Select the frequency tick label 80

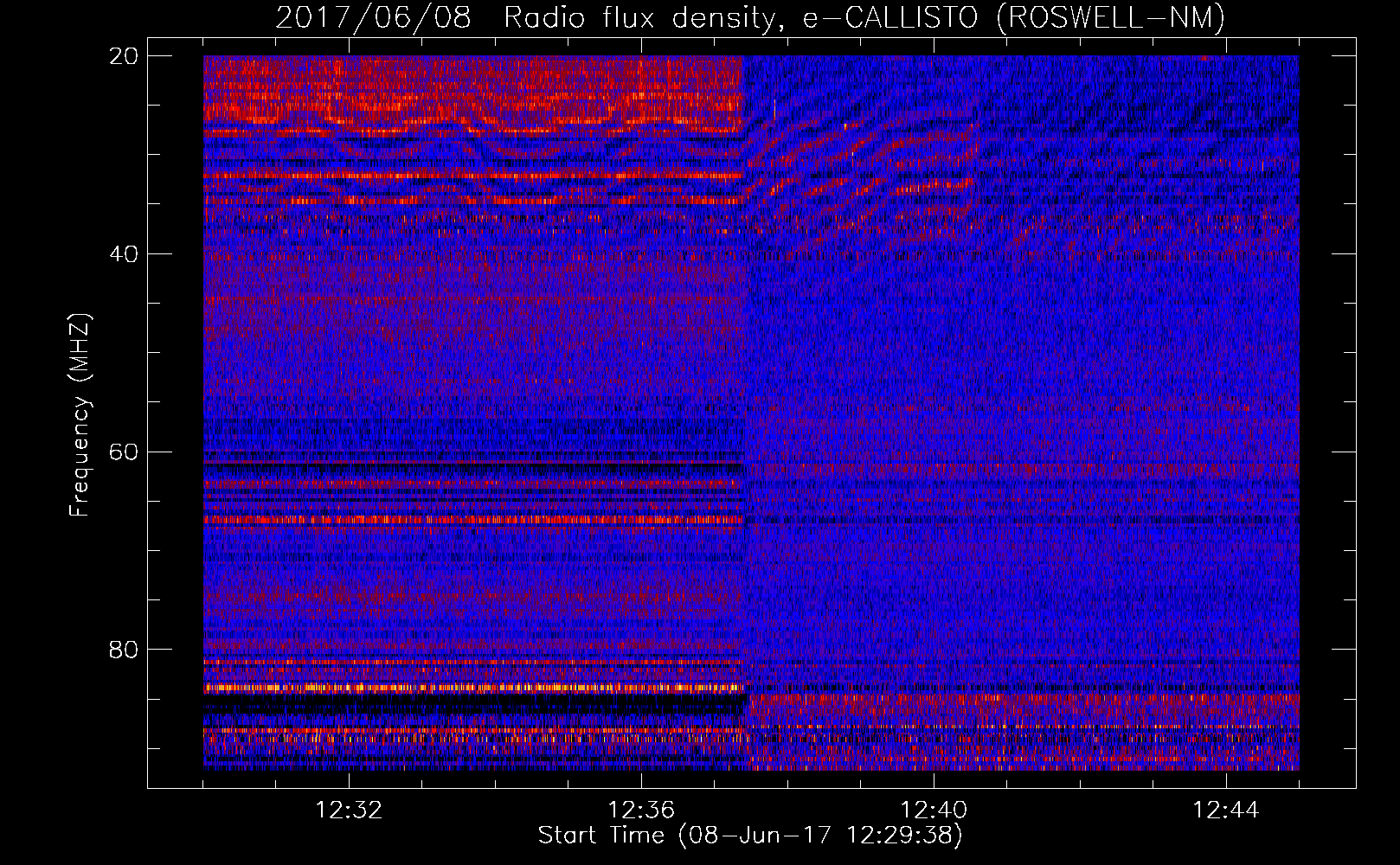[124, 650]
